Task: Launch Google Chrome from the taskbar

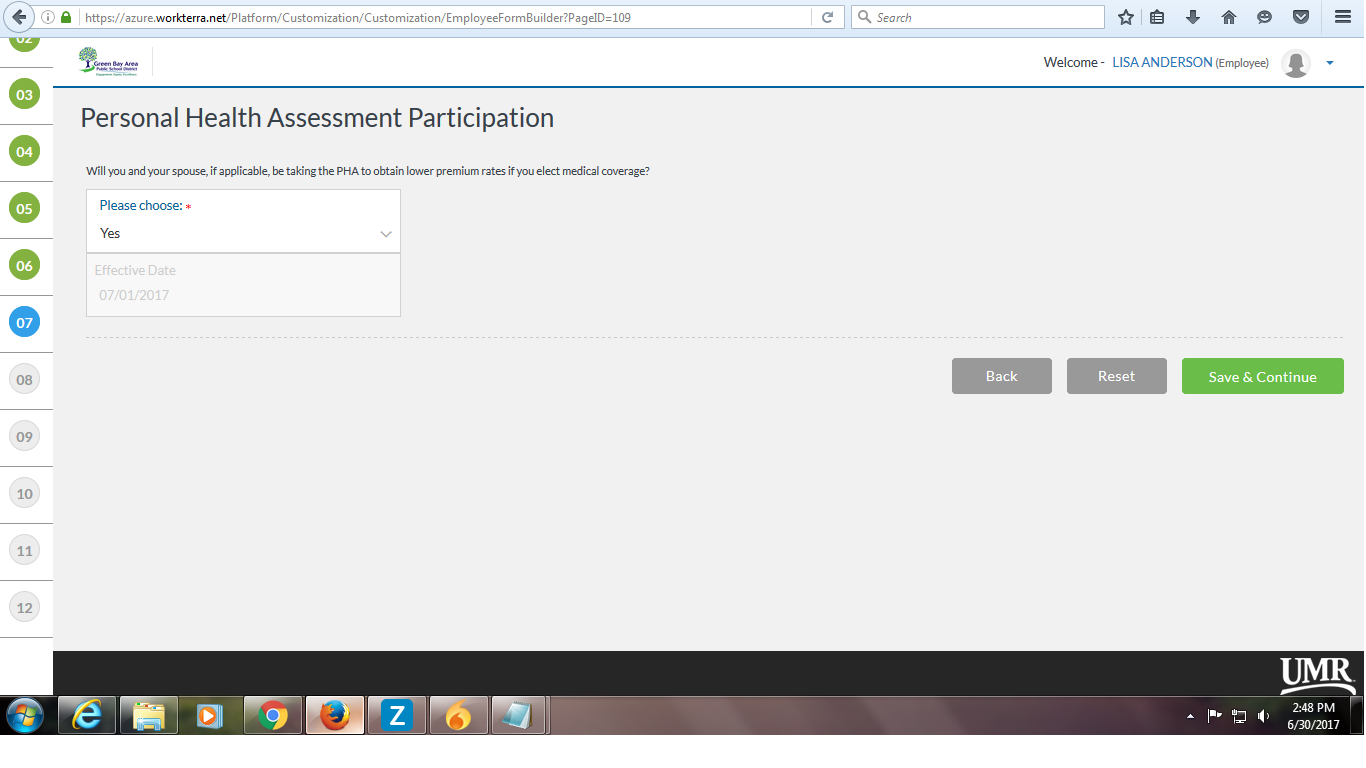Action: tap(273, 716)
